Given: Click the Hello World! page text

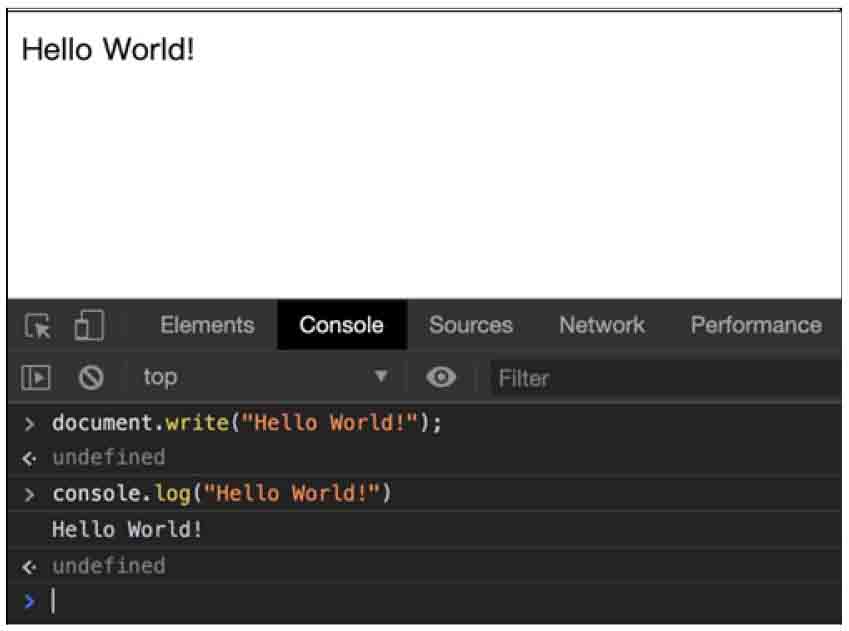Looking at the screenshot, I should point(108,49).
